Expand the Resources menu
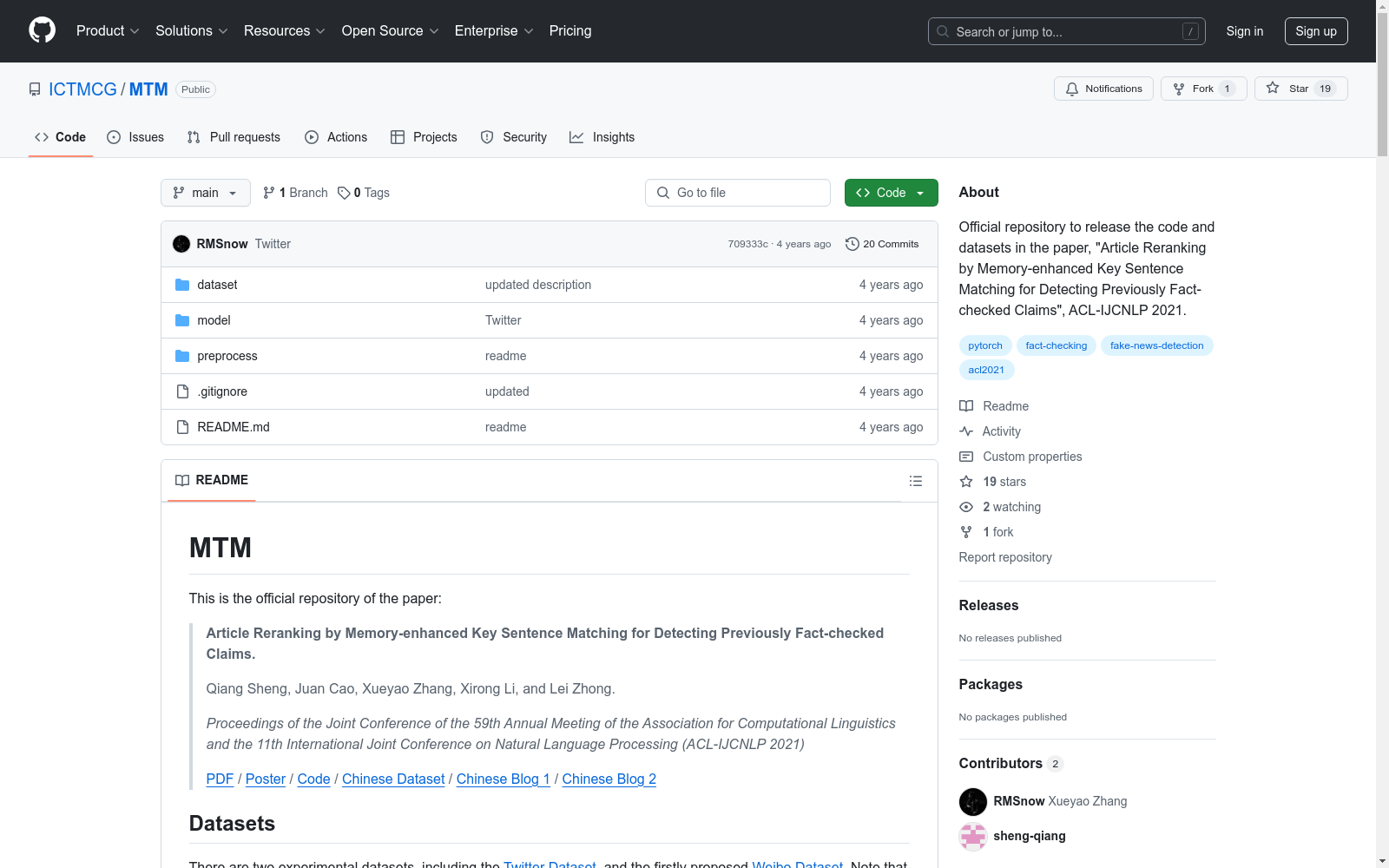This screenshot has height=868, width=1389. (x=285, y=31)
